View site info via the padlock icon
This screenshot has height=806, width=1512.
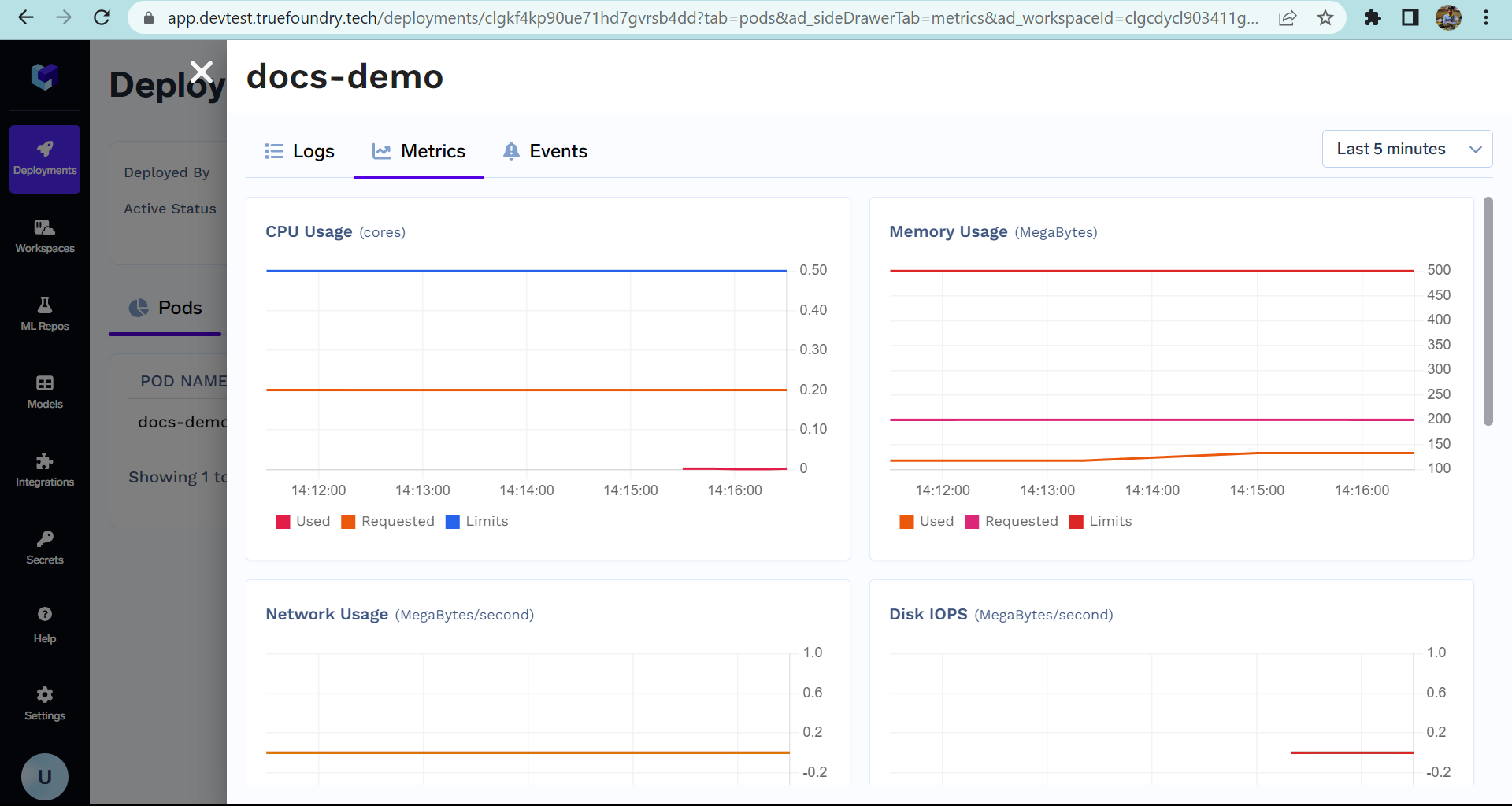[x=149, y=17]
